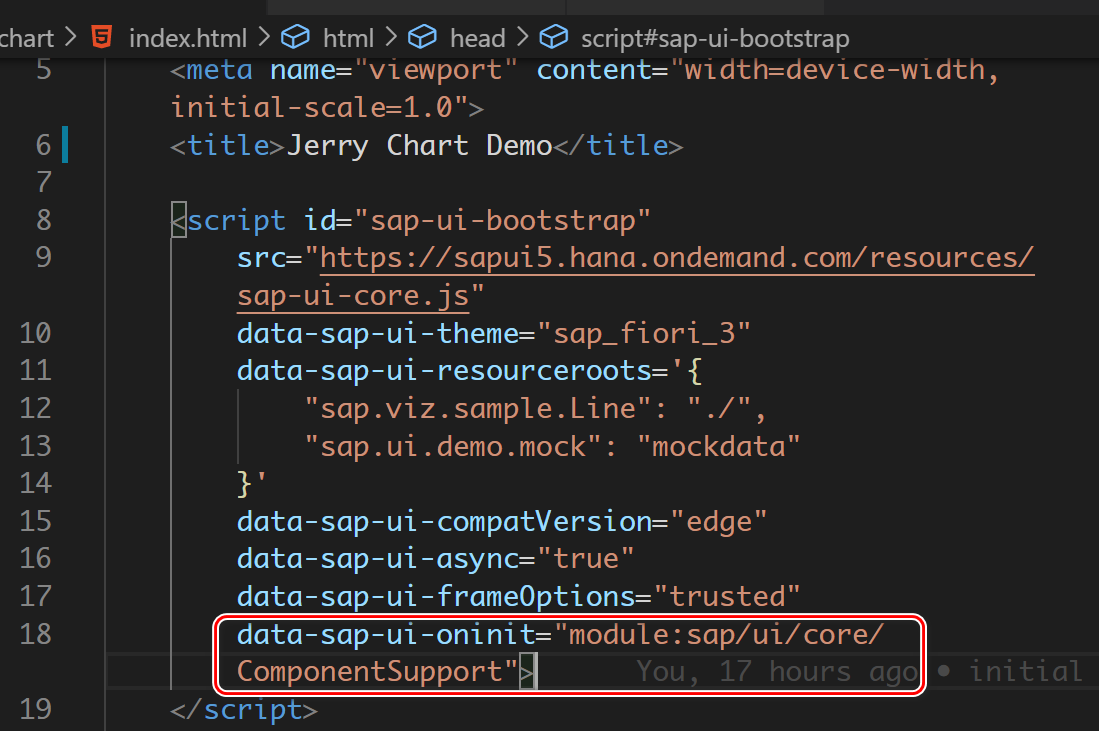Screen dimensions: 1099x731
Task: Click line number 6 in gutter
Action: [x=43, y=145]
